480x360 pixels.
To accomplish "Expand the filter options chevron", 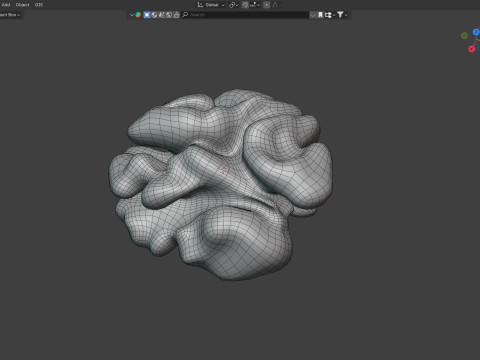I will (x=346, y=15).
